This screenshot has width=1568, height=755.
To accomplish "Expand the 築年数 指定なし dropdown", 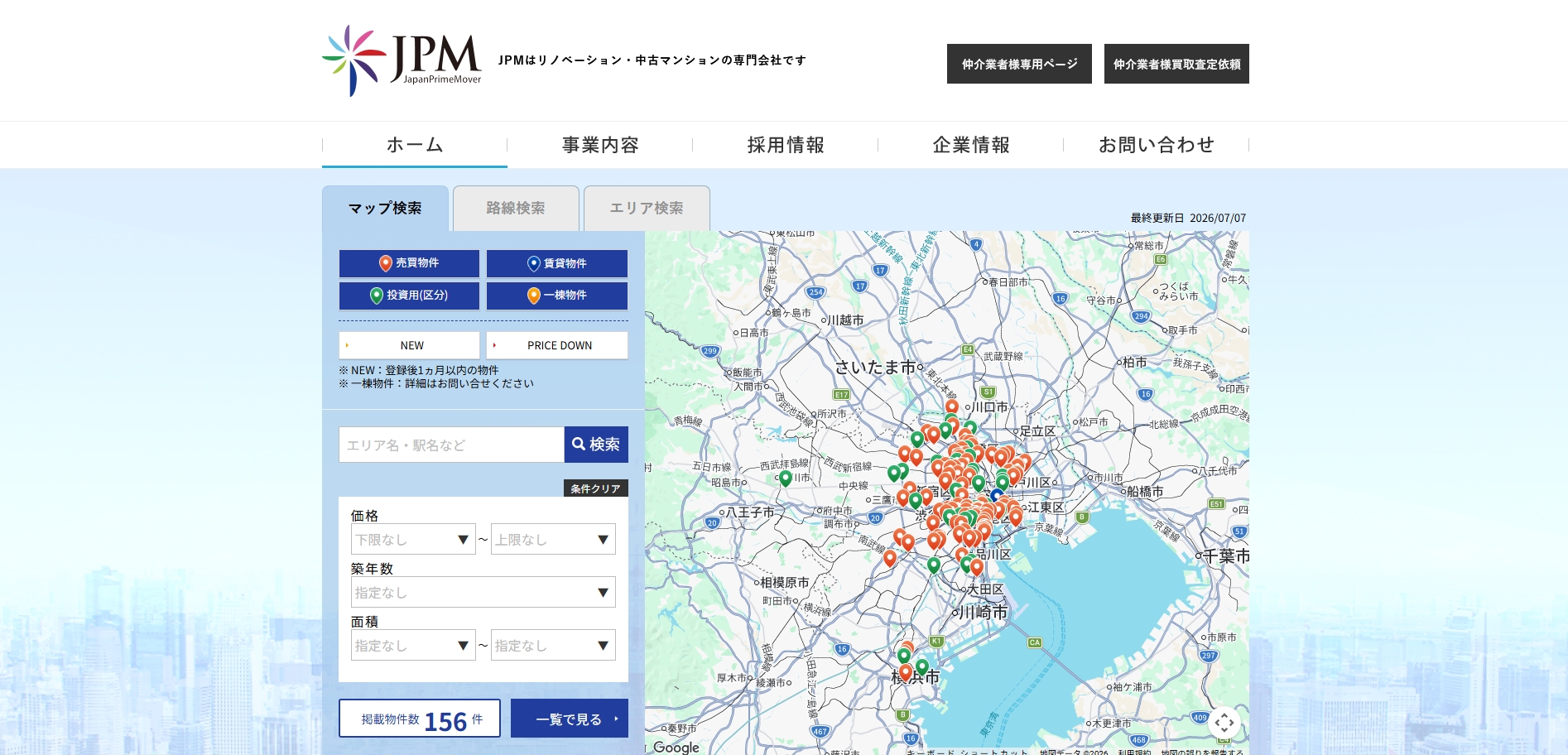I will 483,592.
